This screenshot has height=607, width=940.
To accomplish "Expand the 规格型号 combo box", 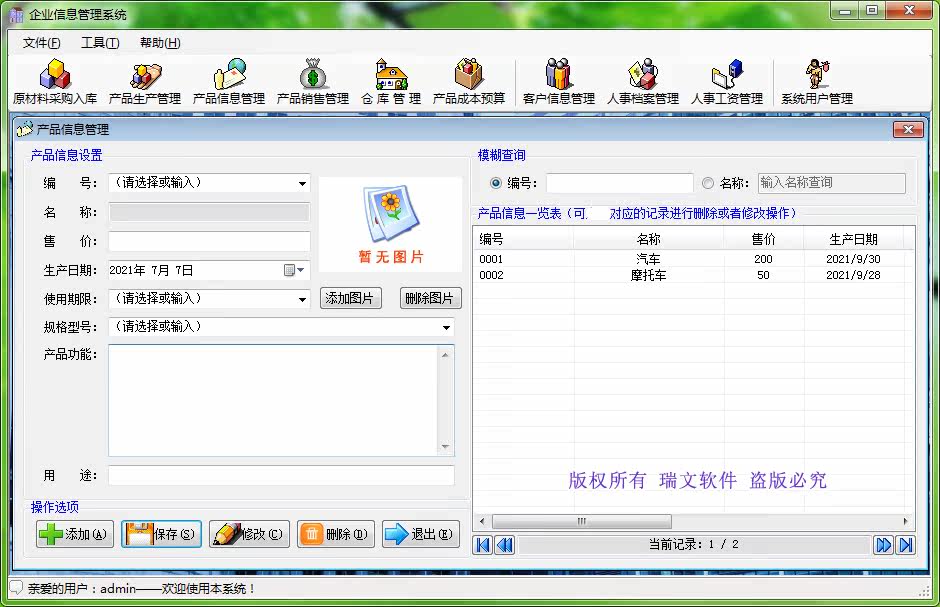I will (x=447, y=327).
